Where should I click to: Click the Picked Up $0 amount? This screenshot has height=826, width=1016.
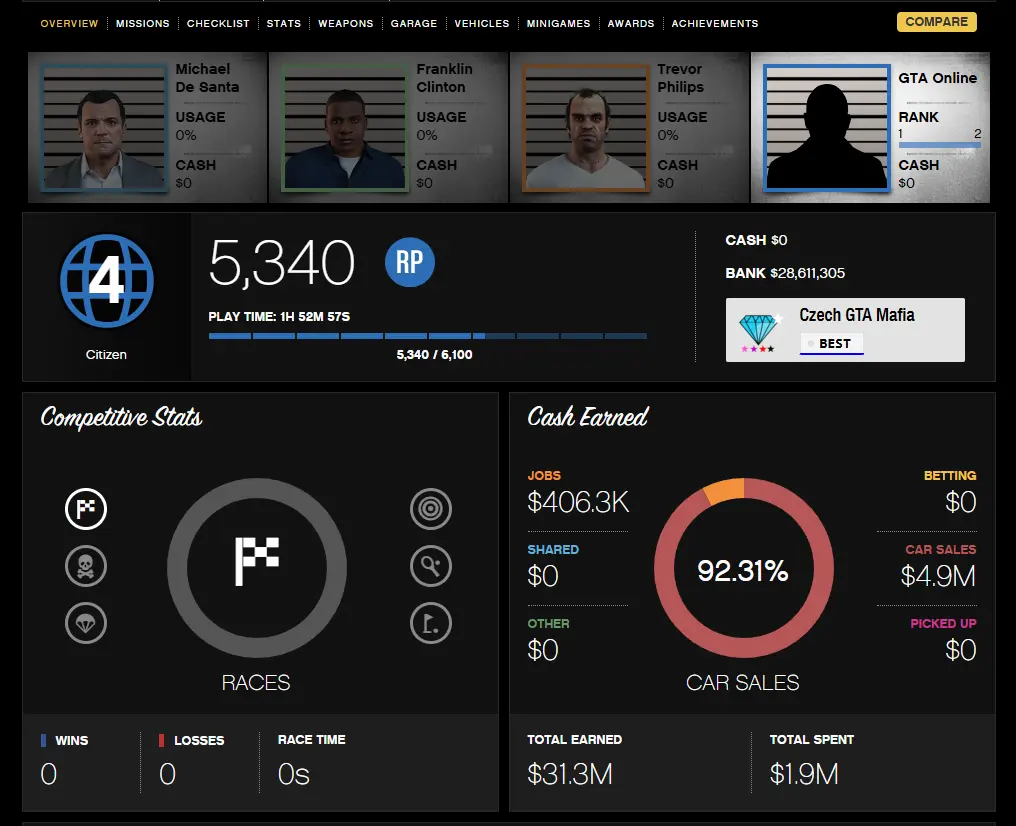click(x=960, y=650)
